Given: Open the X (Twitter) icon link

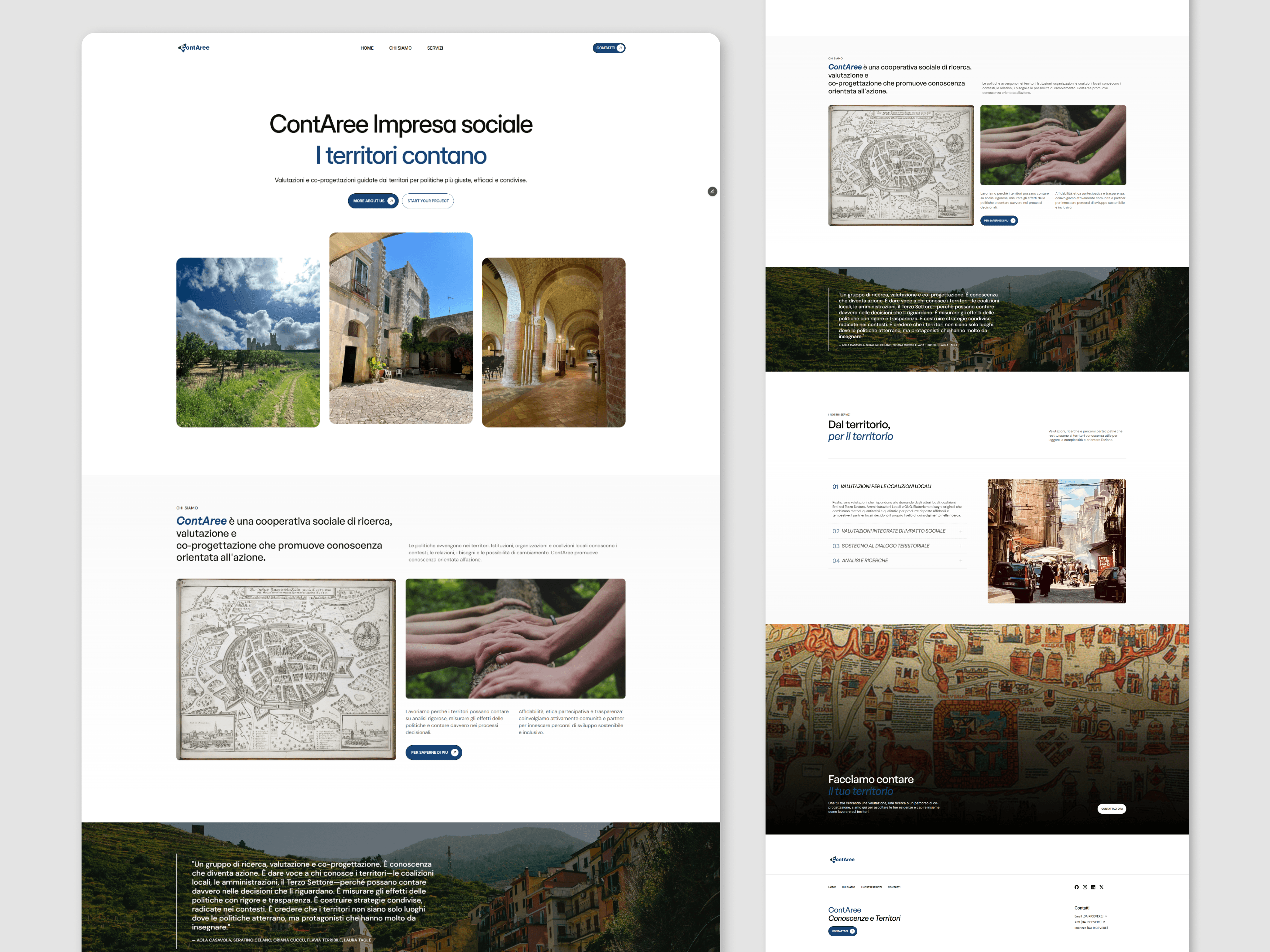Looking at the screenshot, I should (x=1101, y=887).
